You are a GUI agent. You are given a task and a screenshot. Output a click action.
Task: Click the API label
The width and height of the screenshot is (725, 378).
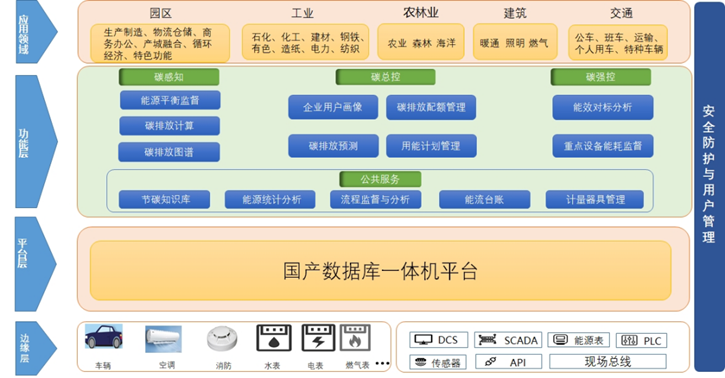pyautogui.click(x=518, y=363)
